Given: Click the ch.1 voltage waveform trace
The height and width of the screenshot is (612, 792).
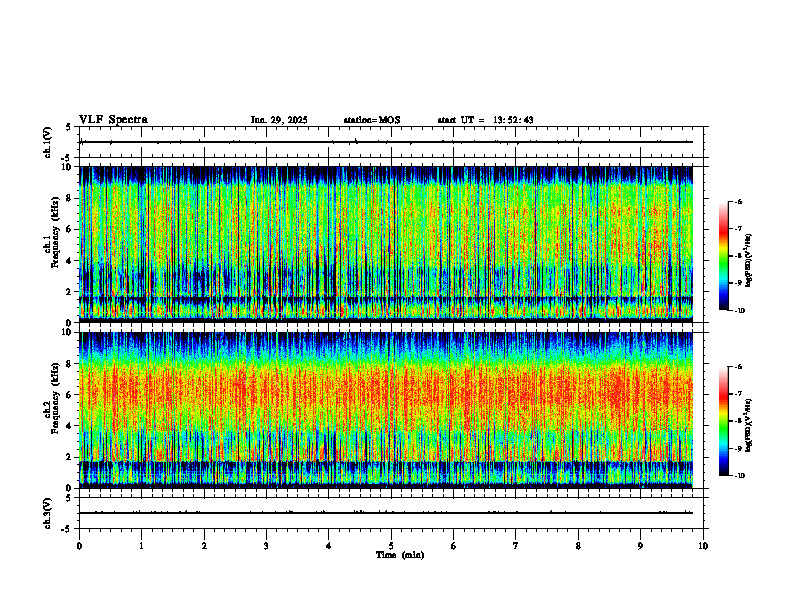Looking at the screenshot, I should [x=386, y=142].
